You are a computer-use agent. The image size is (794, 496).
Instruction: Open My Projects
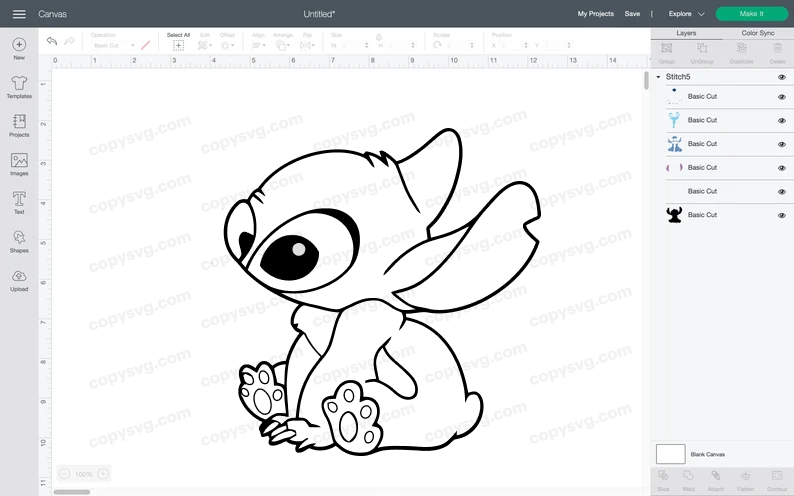596,14
